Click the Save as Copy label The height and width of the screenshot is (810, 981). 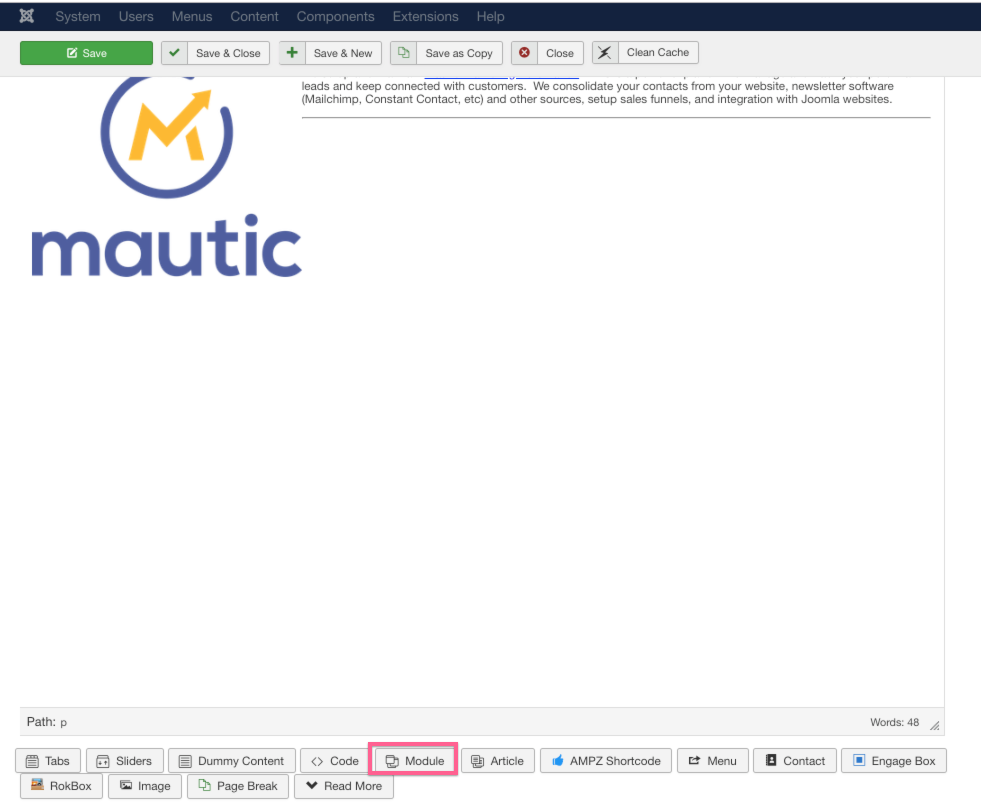pyautogui.click(x=459, y=53)
